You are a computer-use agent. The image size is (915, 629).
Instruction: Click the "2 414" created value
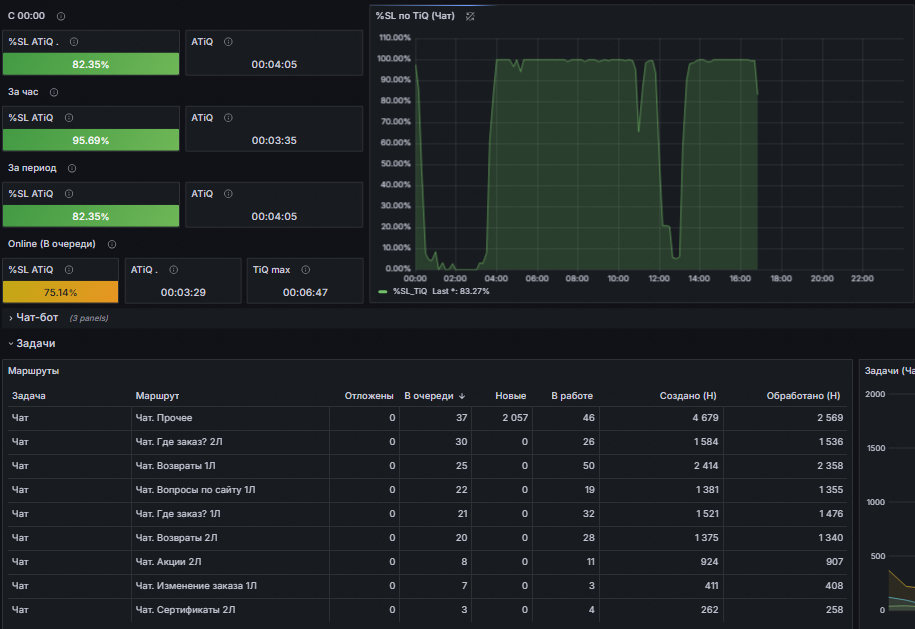pos(706,466)
